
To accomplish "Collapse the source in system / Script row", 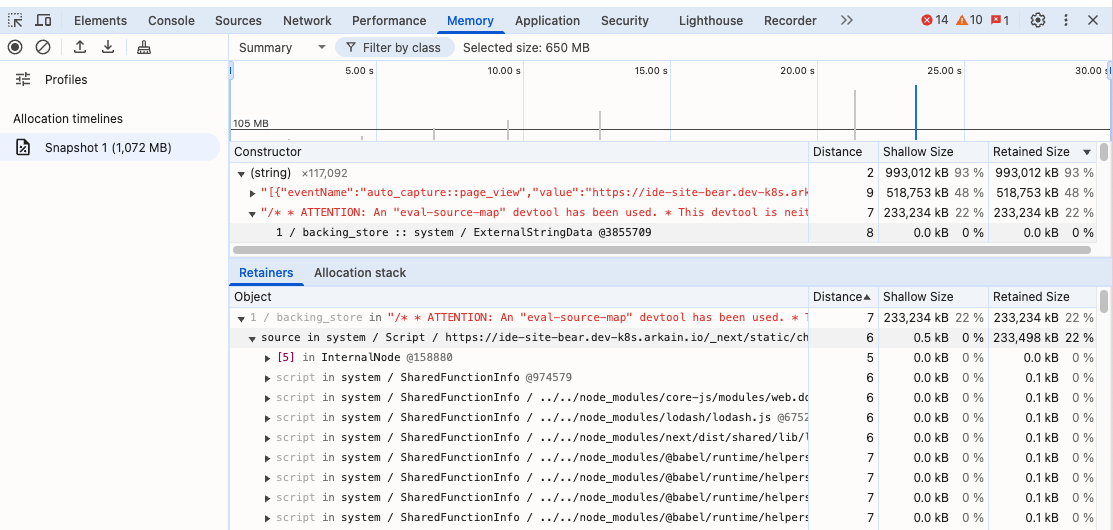I will tap(253, 338).
